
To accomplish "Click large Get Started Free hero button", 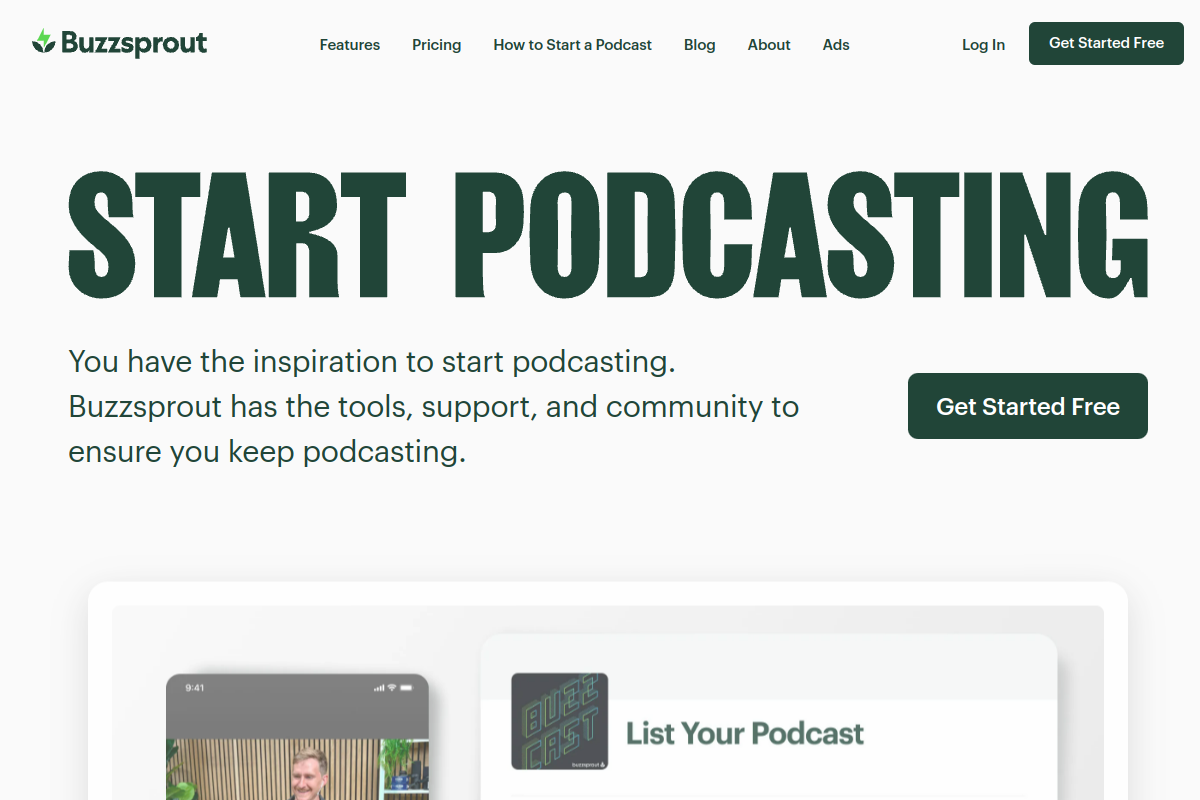I will [x=1028, y=406].
